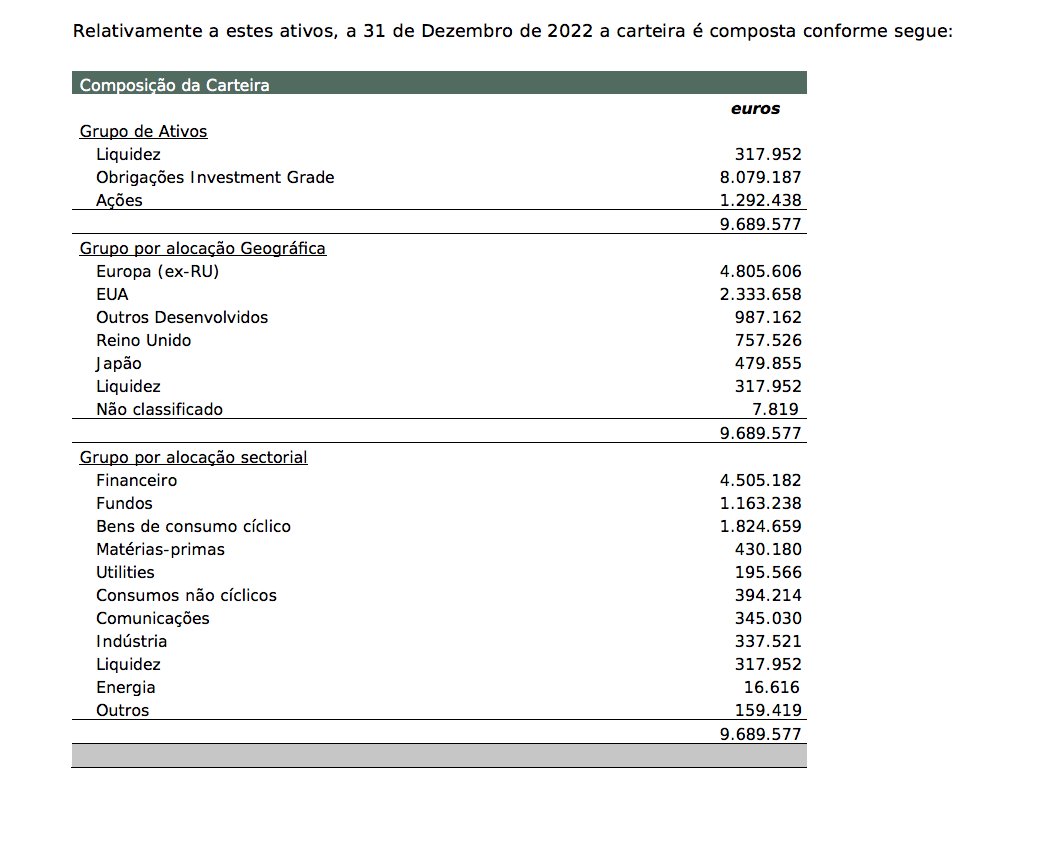The width and height of the screenshot is (1052, 850).
Task: Click the value 1.824.659
Action: pos(761,527)
